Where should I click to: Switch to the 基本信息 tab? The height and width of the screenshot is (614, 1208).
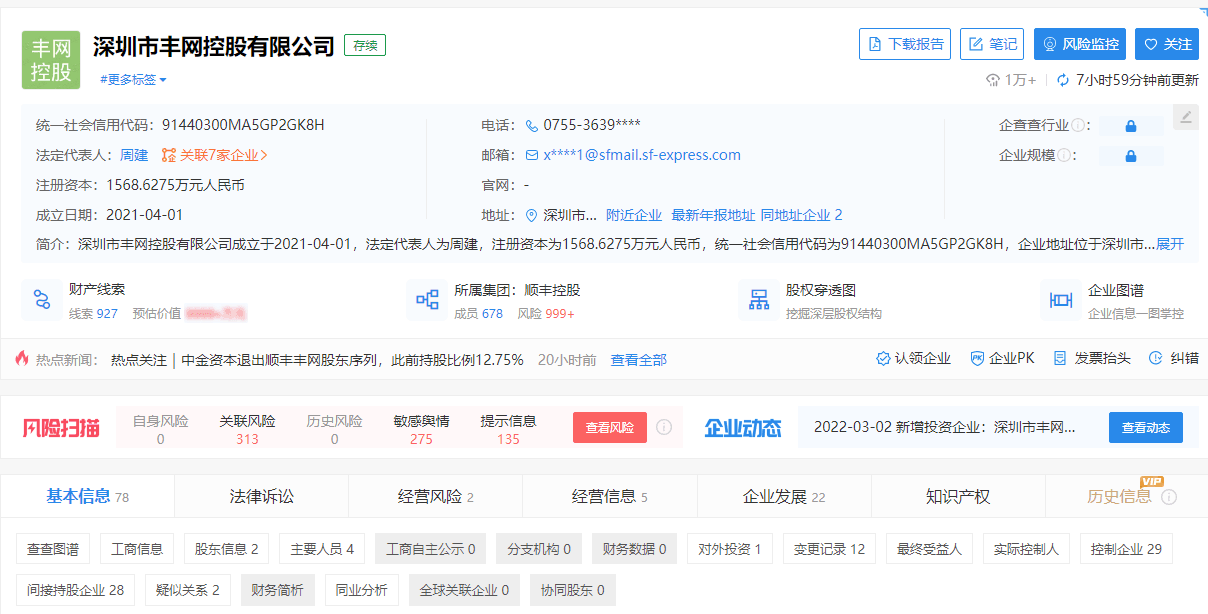click(88, 497)
